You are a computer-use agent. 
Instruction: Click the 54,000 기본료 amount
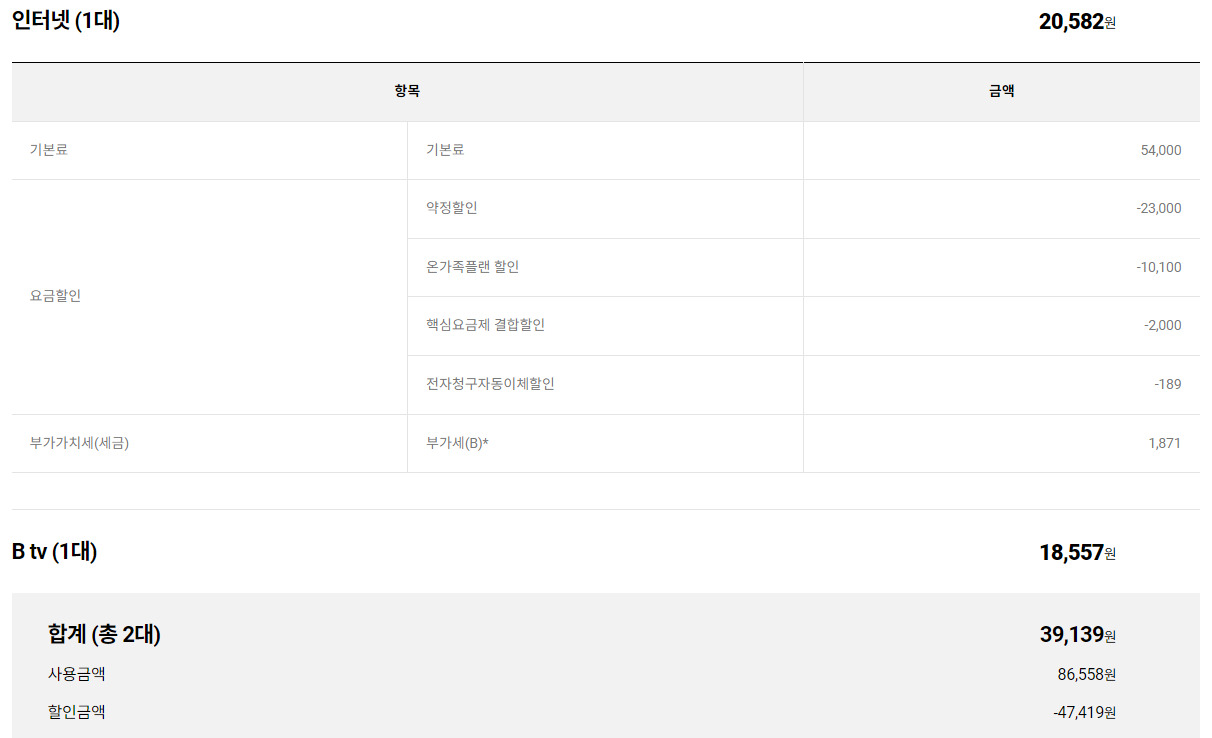1160,150
